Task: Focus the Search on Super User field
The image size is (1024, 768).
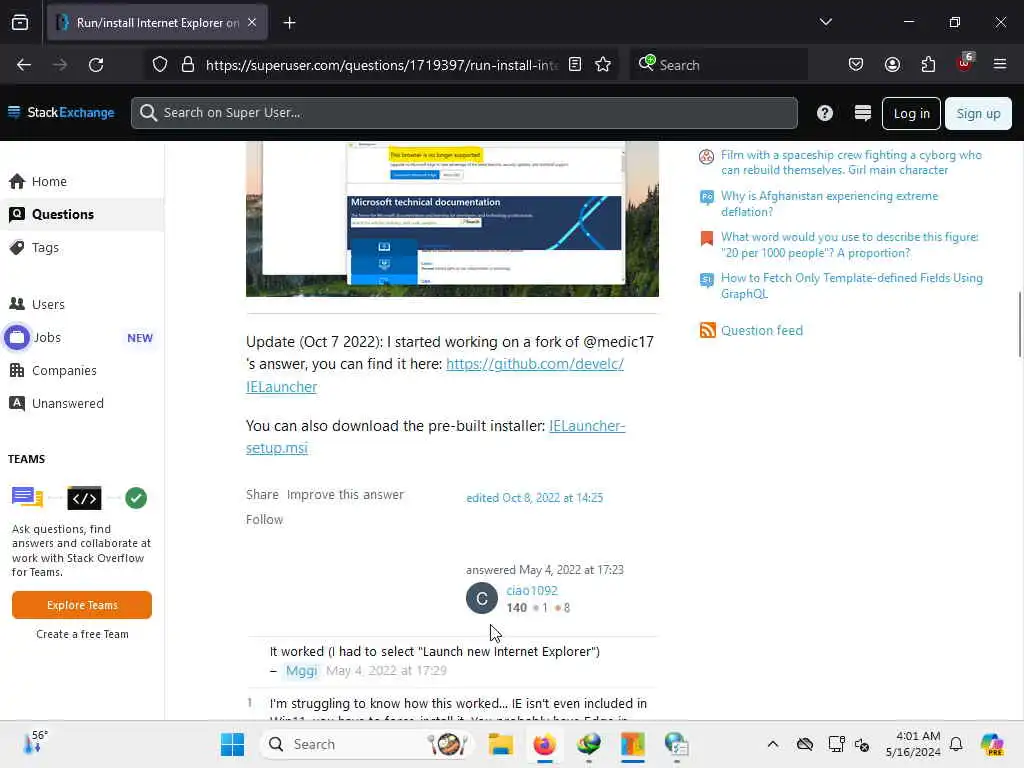Action: click(464, 113)
